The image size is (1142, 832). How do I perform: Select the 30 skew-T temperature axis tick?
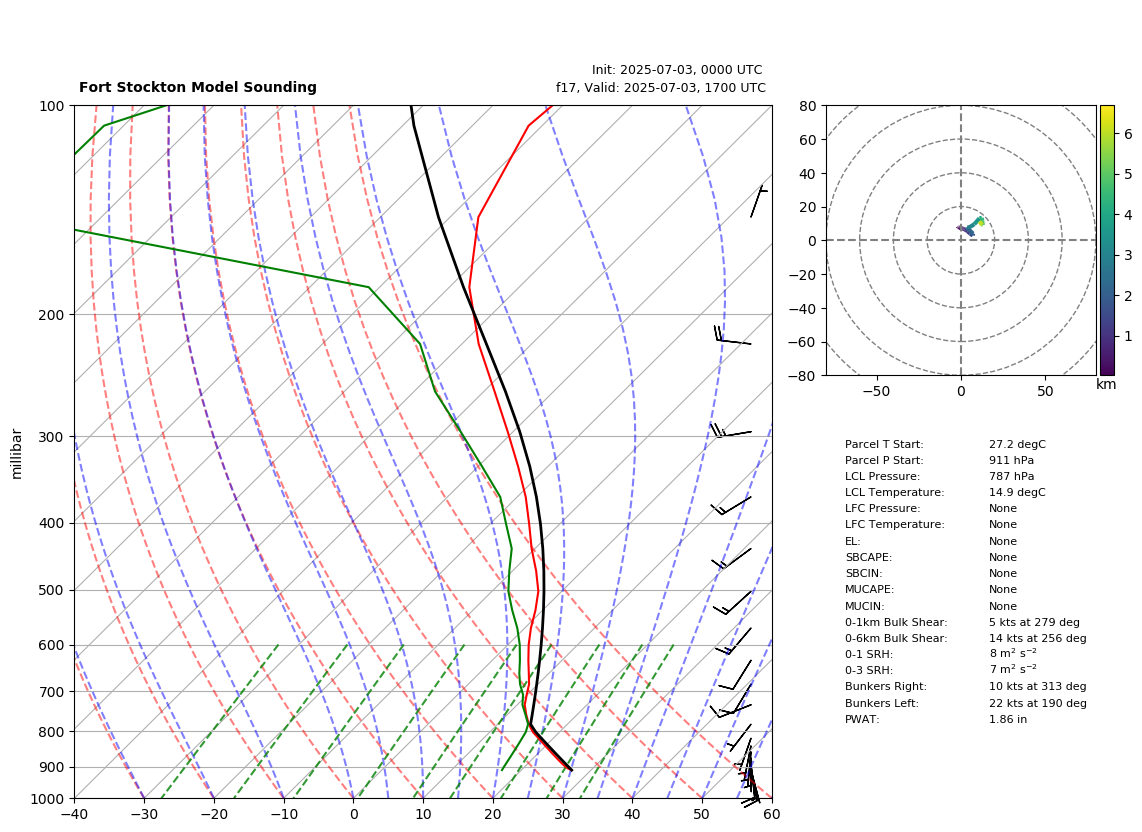pyautogui.click(x=562, y=814)
